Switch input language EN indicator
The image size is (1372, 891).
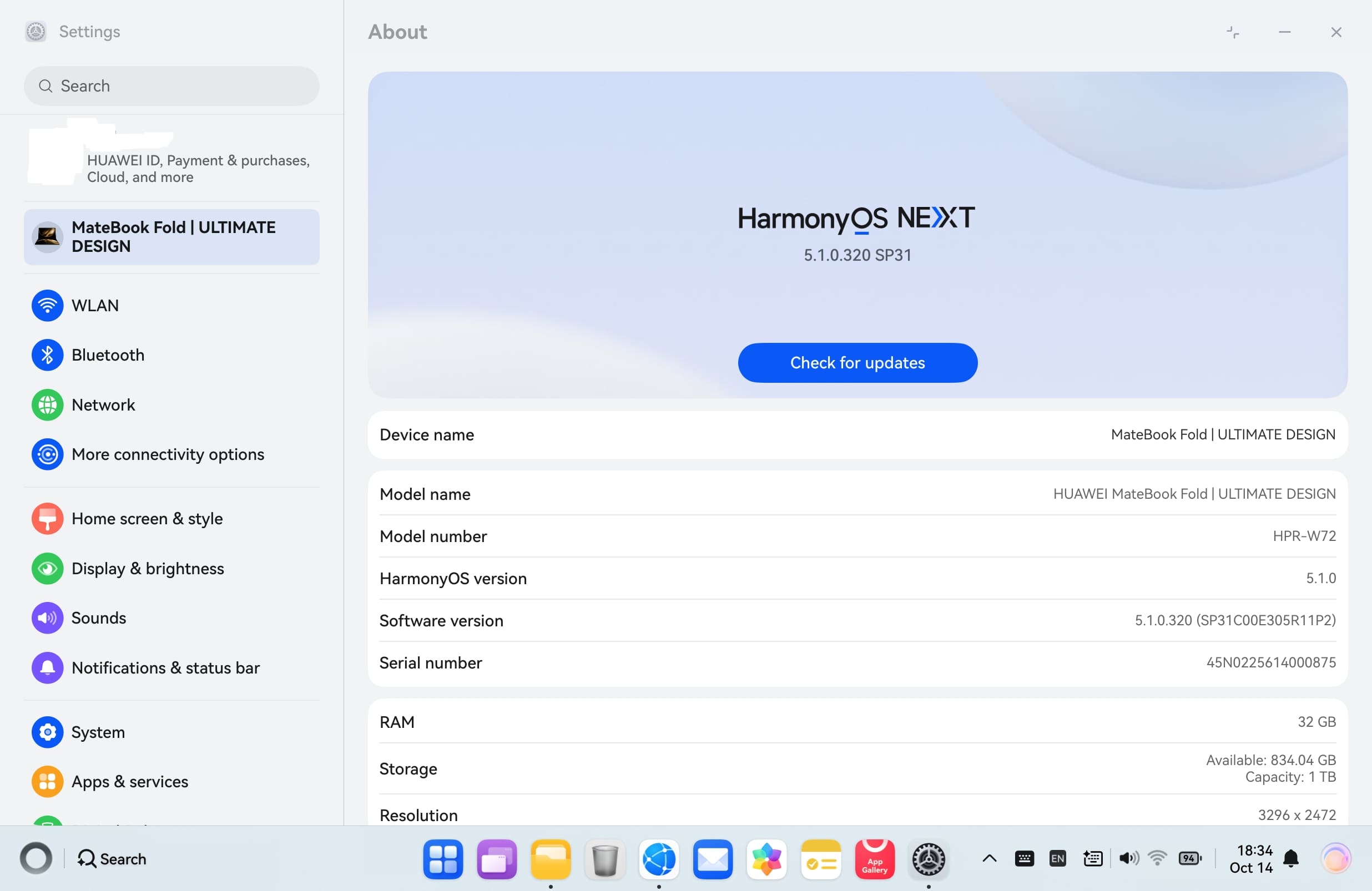(x=1057, y=859)
